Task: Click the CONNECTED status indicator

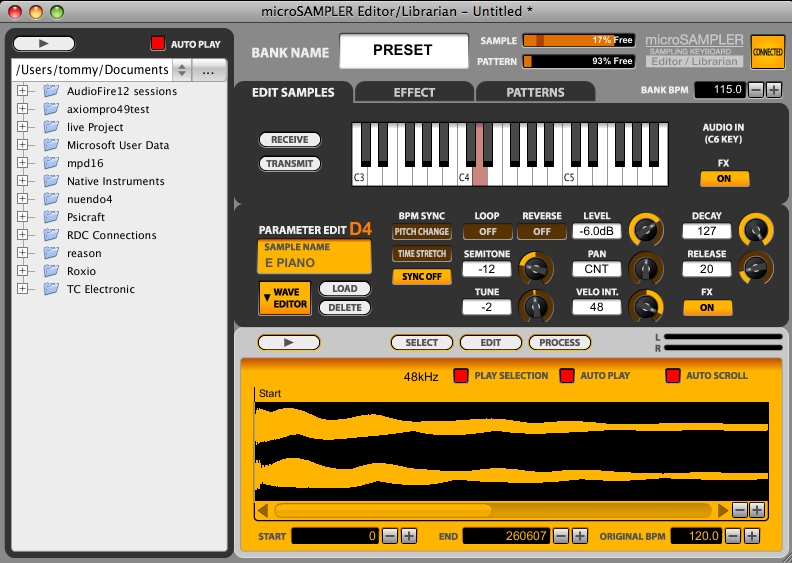Action: pyautogui.click(x=767, y=52)
